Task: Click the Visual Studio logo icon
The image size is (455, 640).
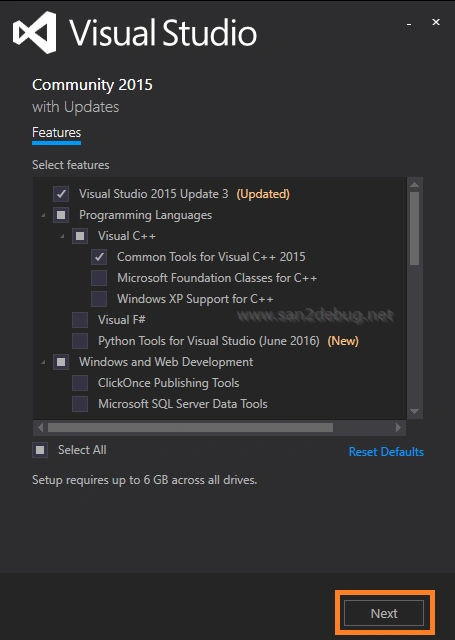Action: point(35,33)
